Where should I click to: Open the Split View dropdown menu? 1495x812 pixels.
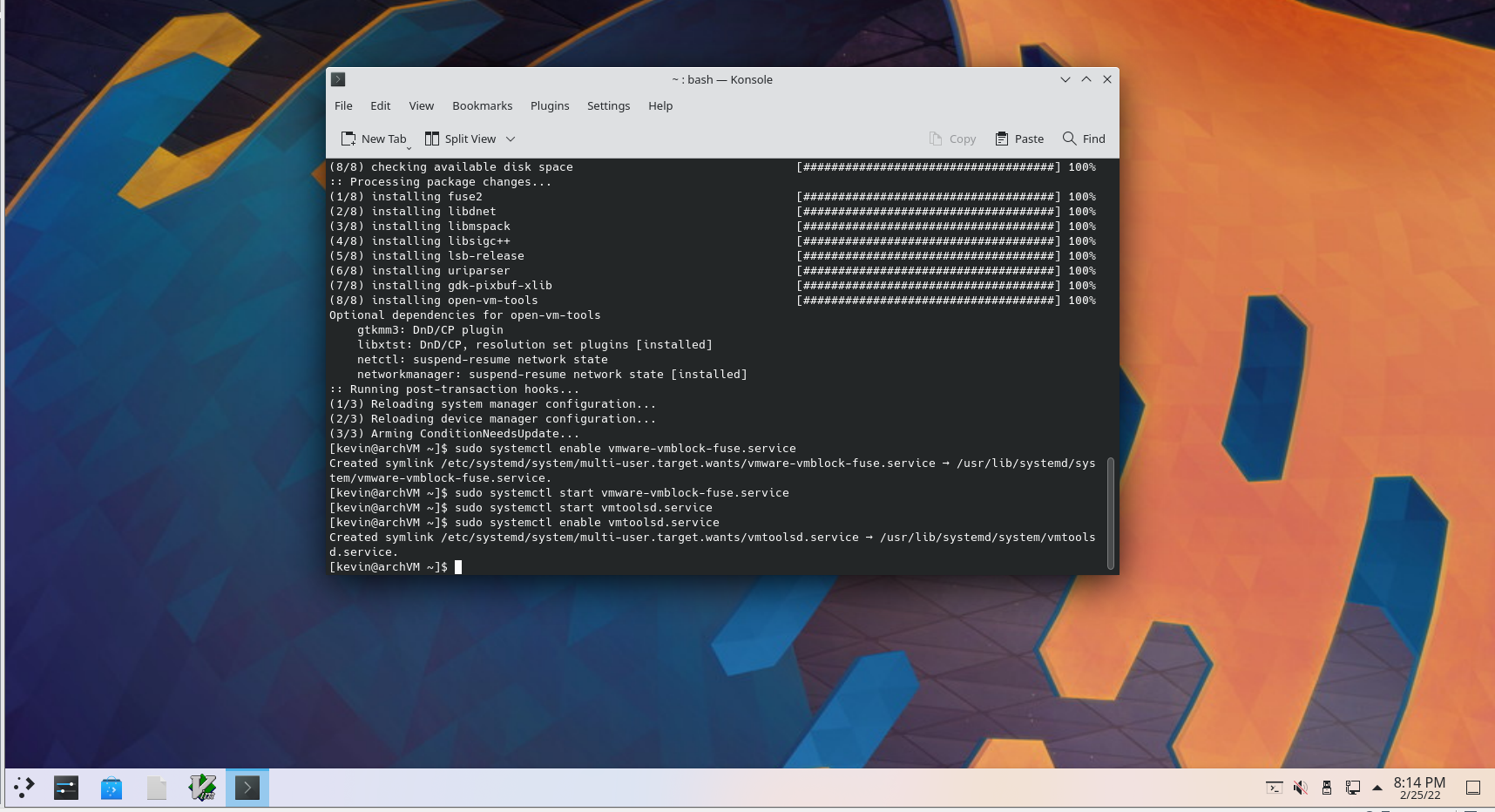(511, 139)
